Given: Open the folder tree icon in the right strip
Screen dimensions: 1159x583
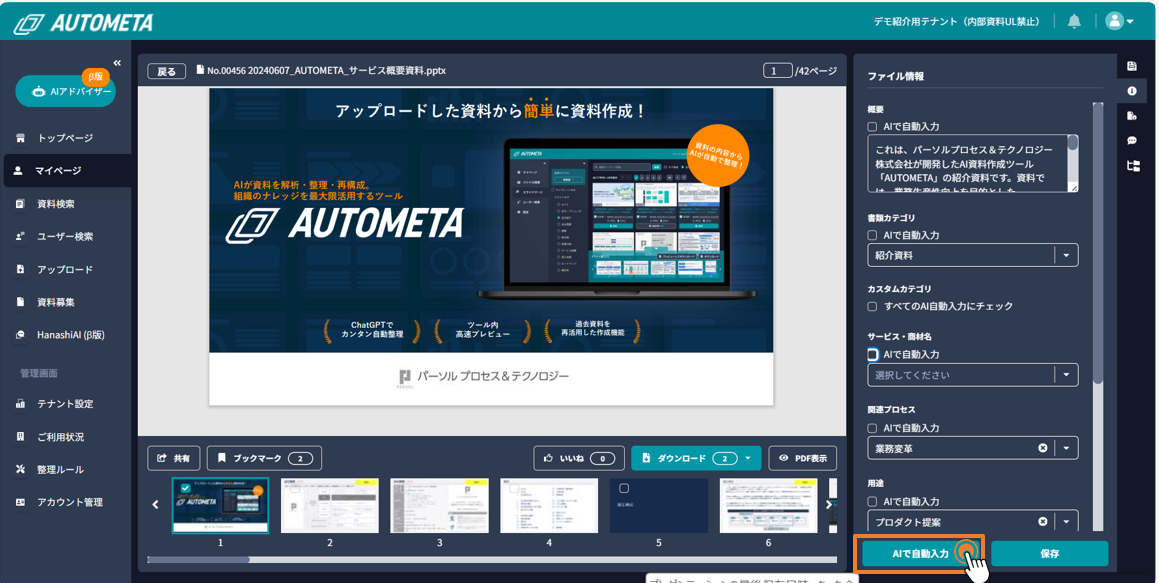Looking at the screenshot, I should (x=1132, y=166).
